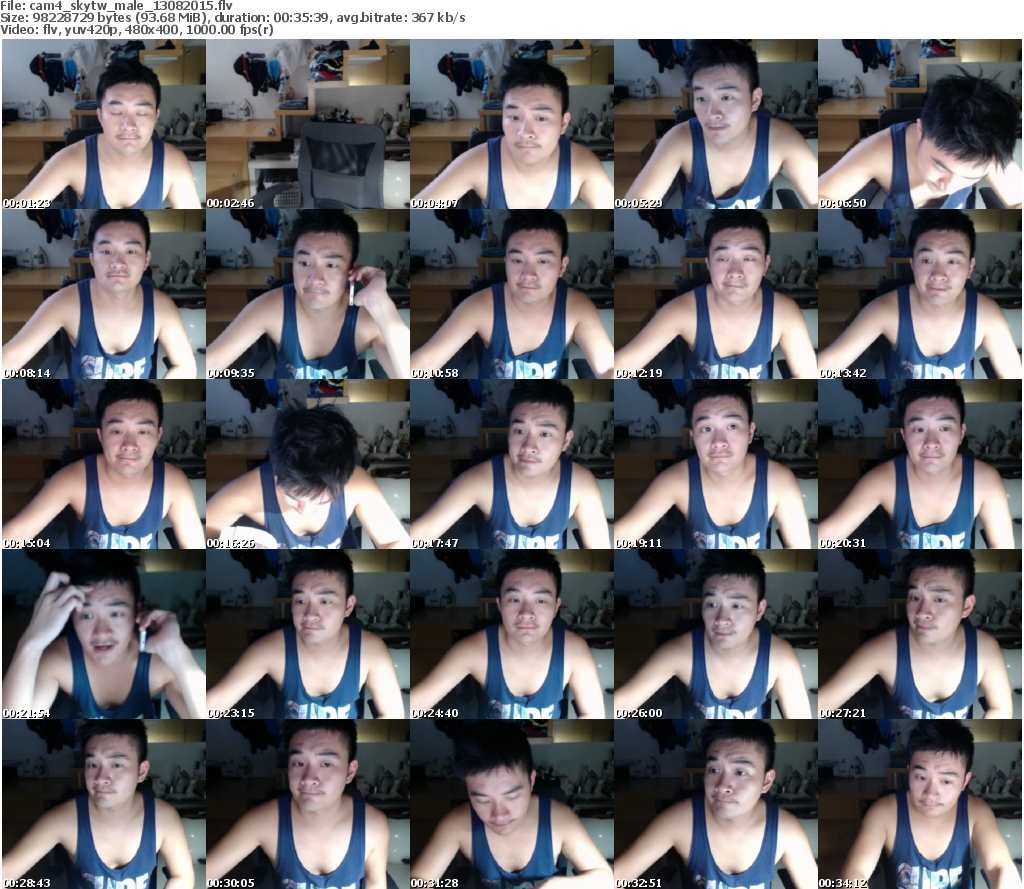Open the frame stamped 00:24:40
This screenshot has height=889, width=1024.
[511, 634]
